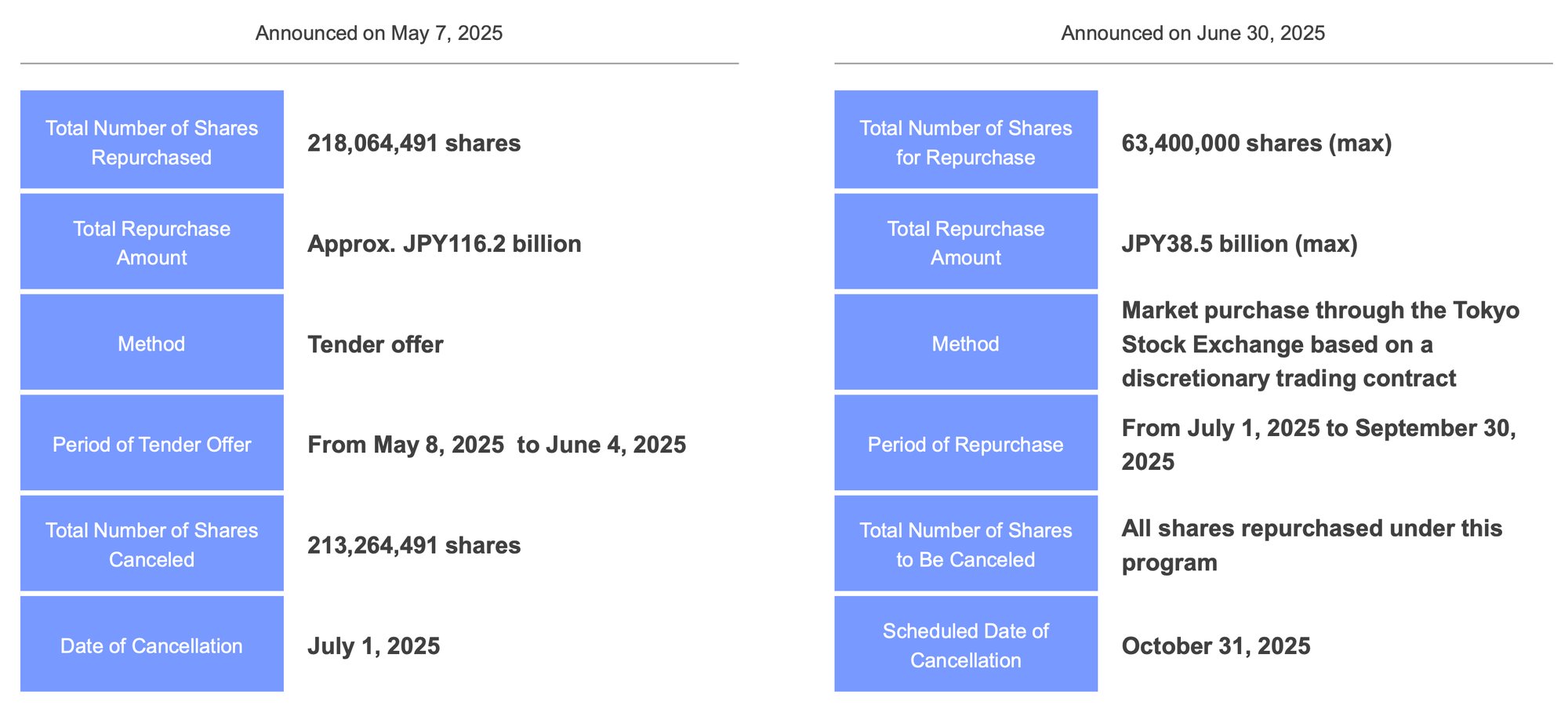
Task: Click the "Period of Tender Offer" label cell
Action: [x=151, y=445]
